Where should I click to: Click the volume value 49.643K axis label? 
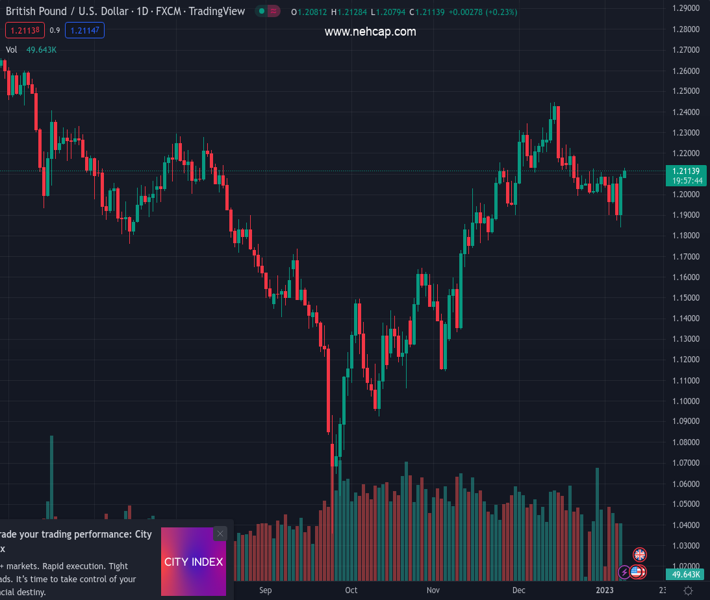(686, 575)
